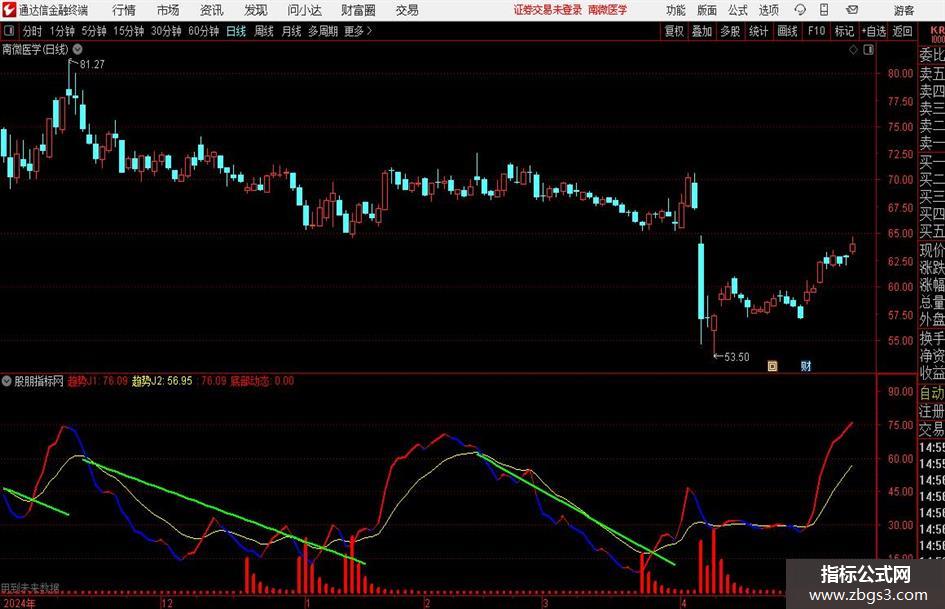Click the 4 month marker on time axis
945x609 pixels.
tap(683, 603)
